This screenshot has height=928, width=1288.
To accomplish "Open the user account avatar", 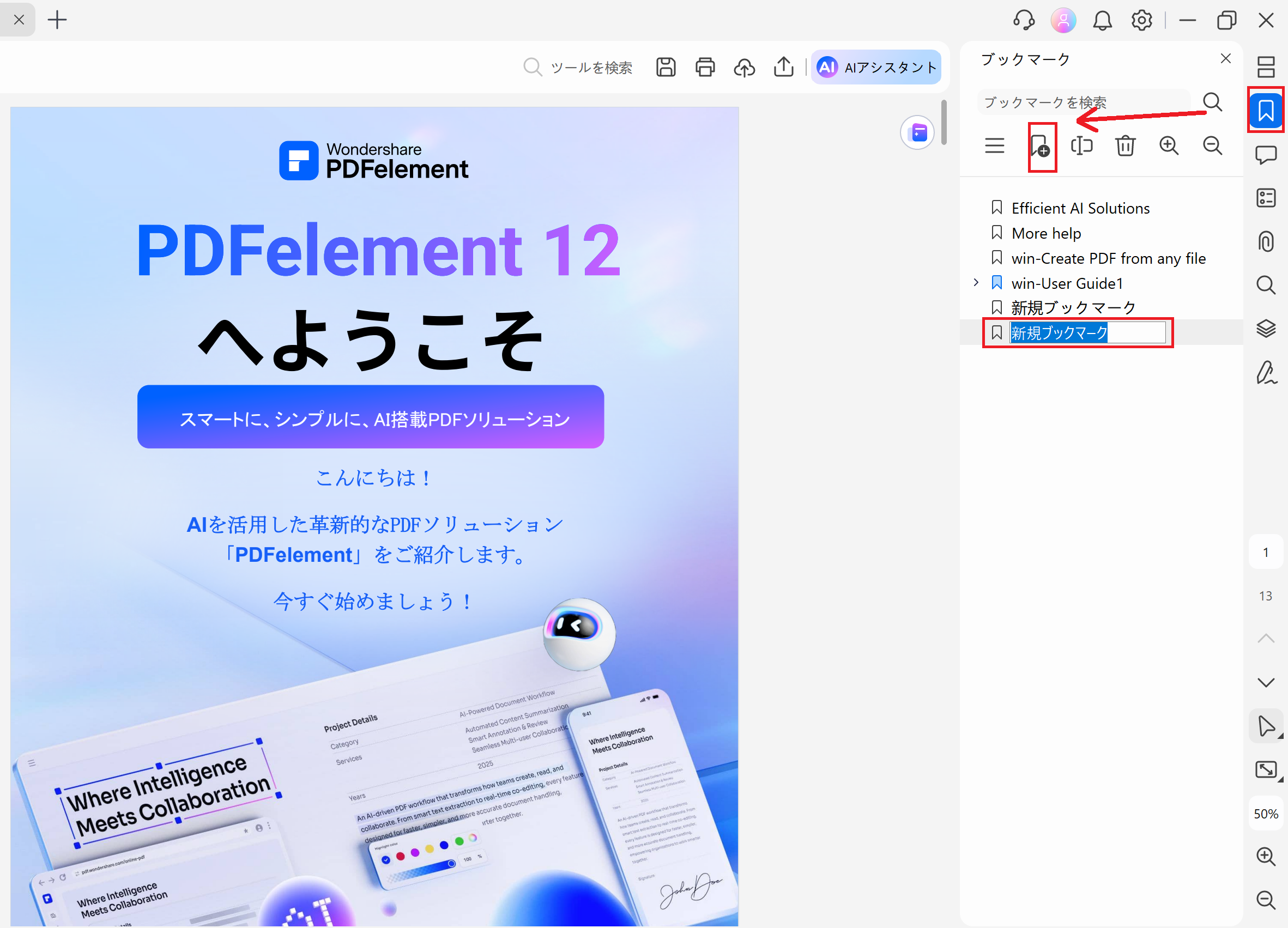I will click(1063, 20).
